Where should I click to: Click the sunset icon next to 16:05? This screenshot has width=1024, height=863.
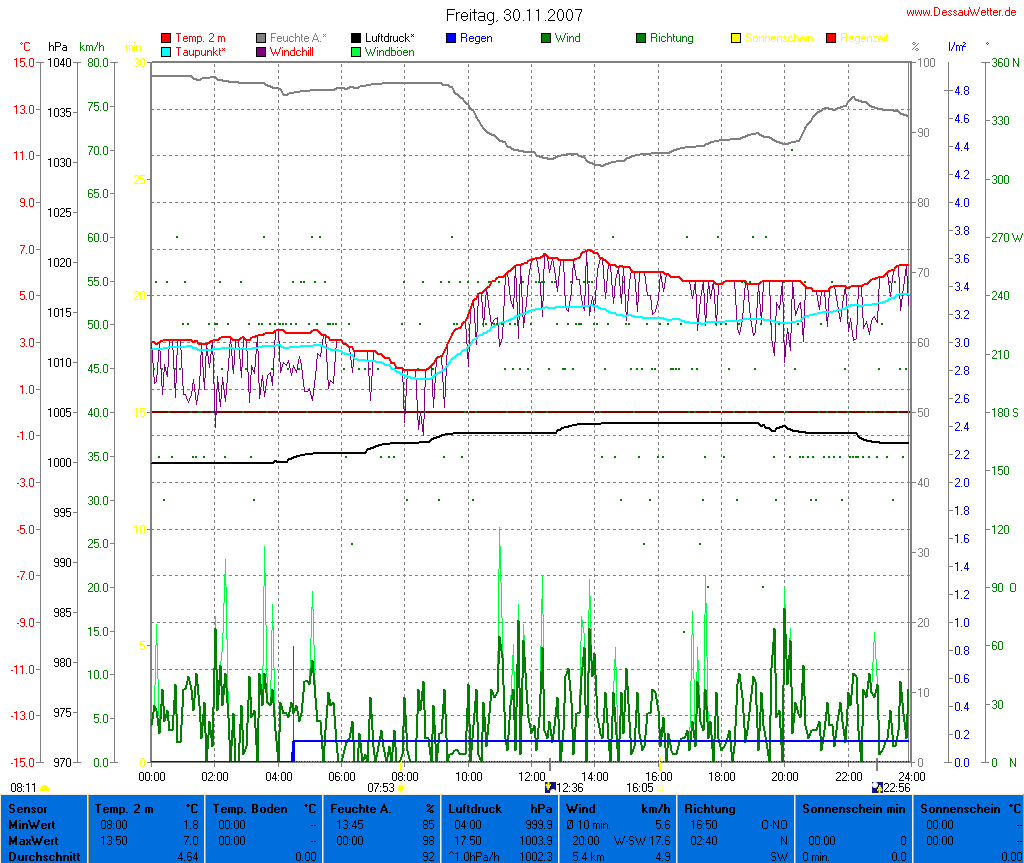[x=659, y=788]
